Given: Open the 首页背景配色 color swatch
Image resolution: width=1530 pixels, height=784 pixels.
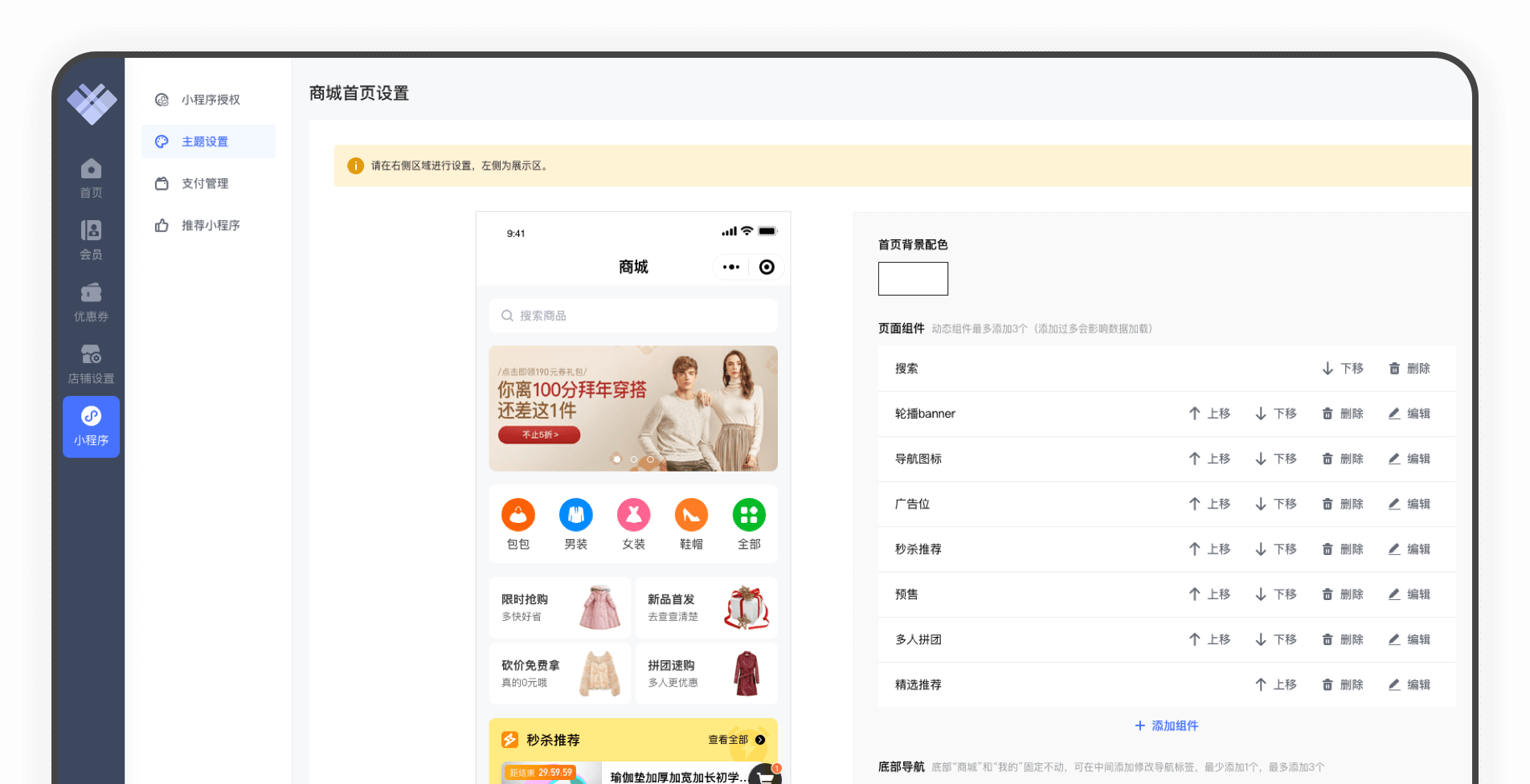Looking at the screenshot, I should click(913, 279).
